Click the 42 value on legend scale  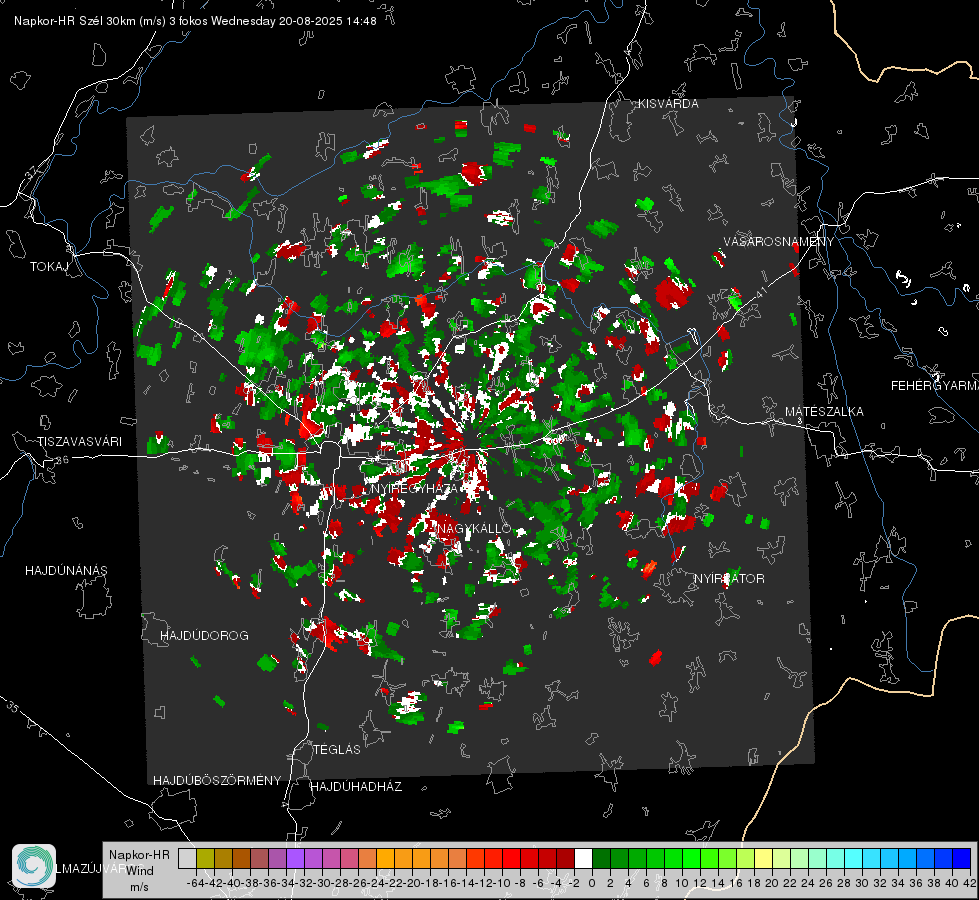pyautogui.click(x=970, y=883)
